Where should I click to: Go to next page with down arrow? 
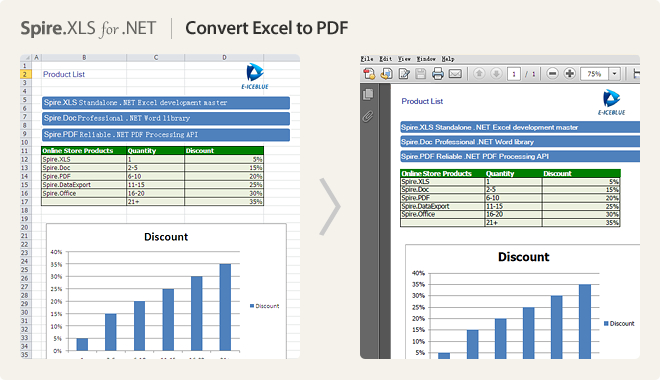496,74
